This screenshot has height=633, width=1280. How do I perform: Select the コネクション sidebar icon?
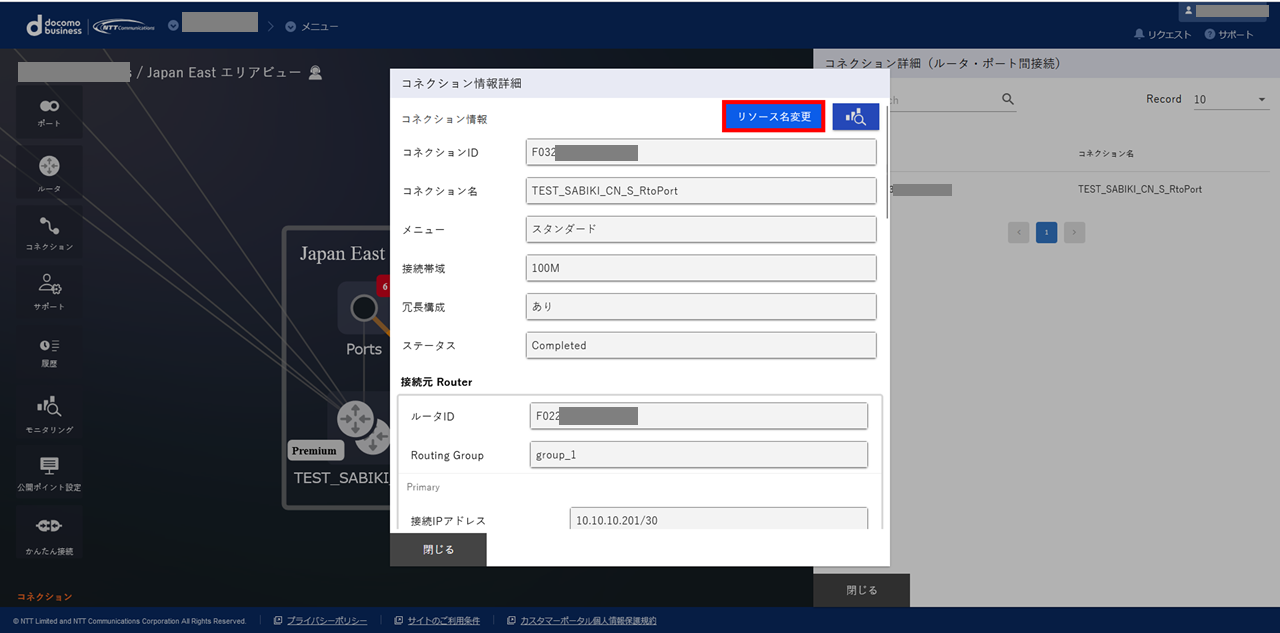click(x=49, y=233)
